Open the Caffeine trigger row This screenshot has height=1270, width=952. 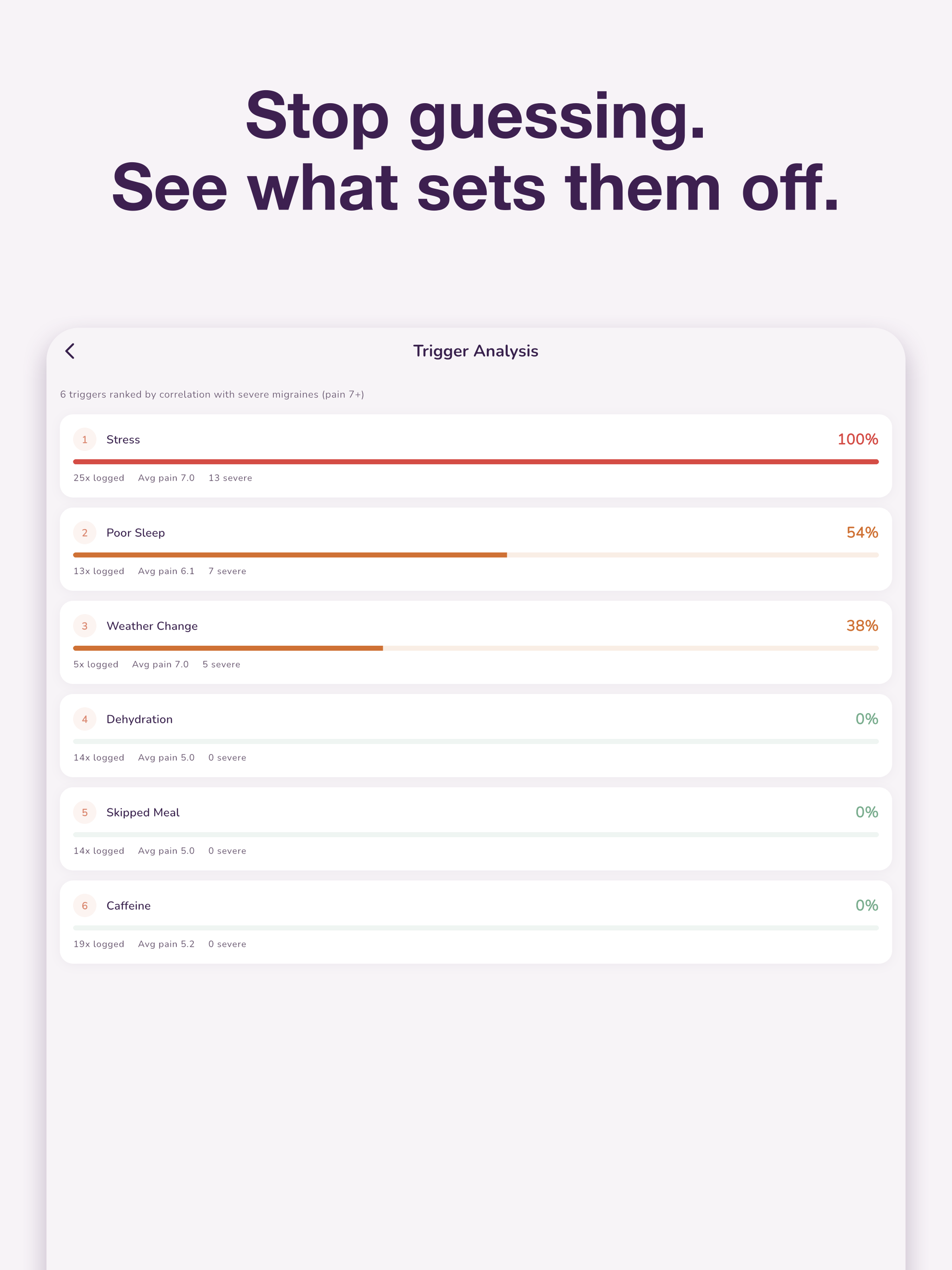coord(476,922)
